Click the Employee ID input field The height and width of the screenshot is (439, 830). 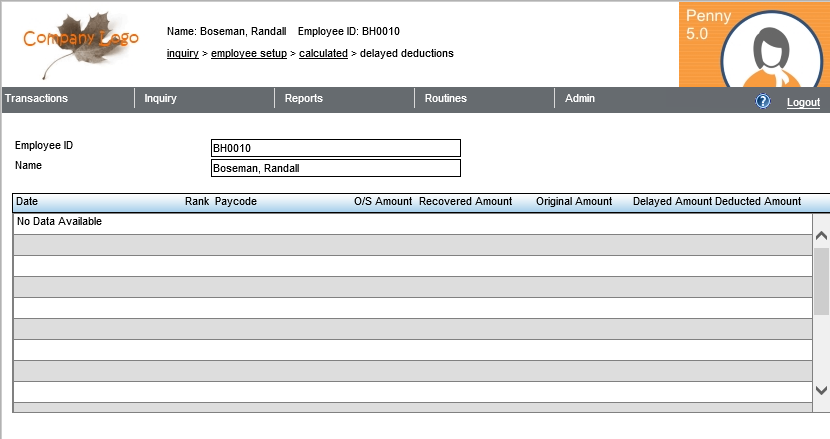pyautogui.click(x=335, y=148)
